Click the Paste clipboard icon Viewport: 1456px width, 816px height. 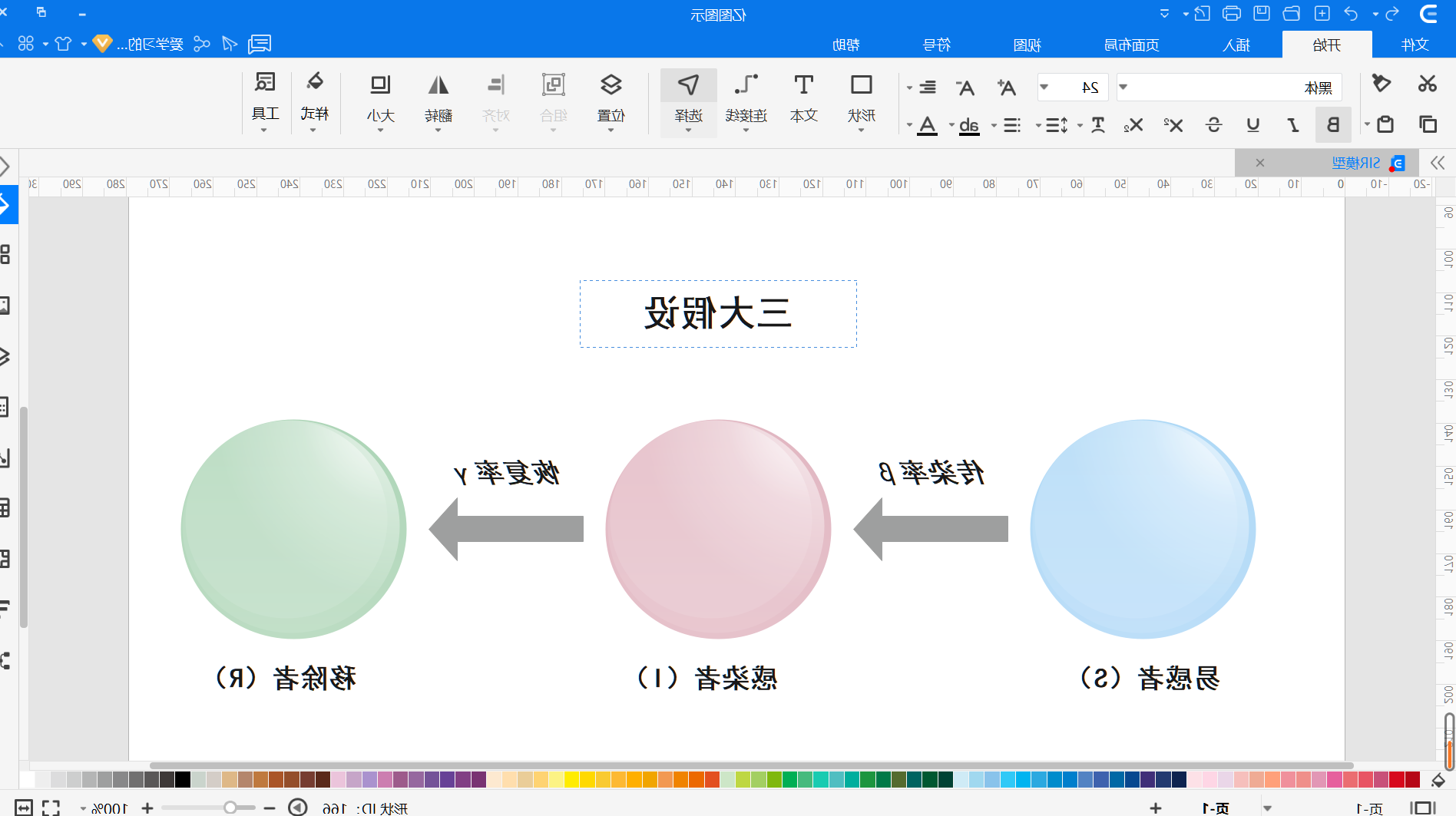1385,124
